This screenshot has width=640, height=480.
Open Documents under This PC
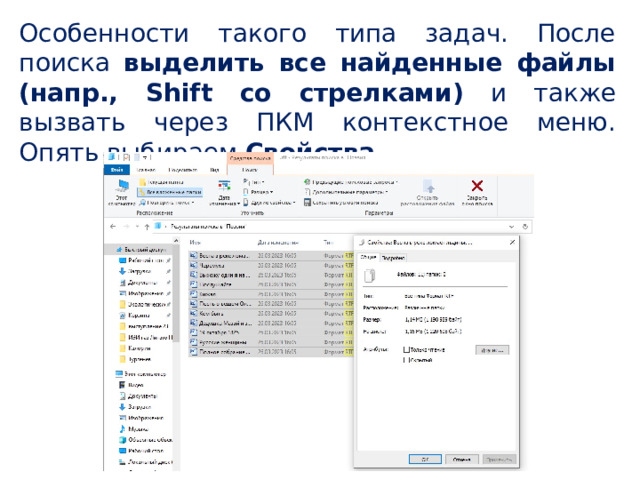[138, 396]
